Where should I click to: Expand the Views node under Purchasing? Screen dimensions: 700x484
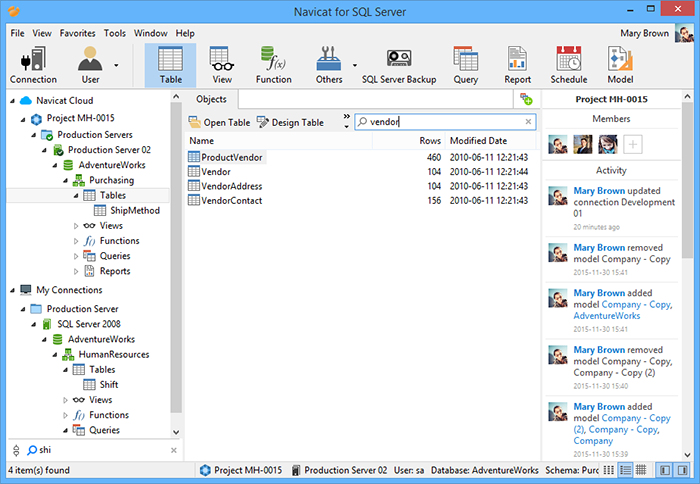76,226
